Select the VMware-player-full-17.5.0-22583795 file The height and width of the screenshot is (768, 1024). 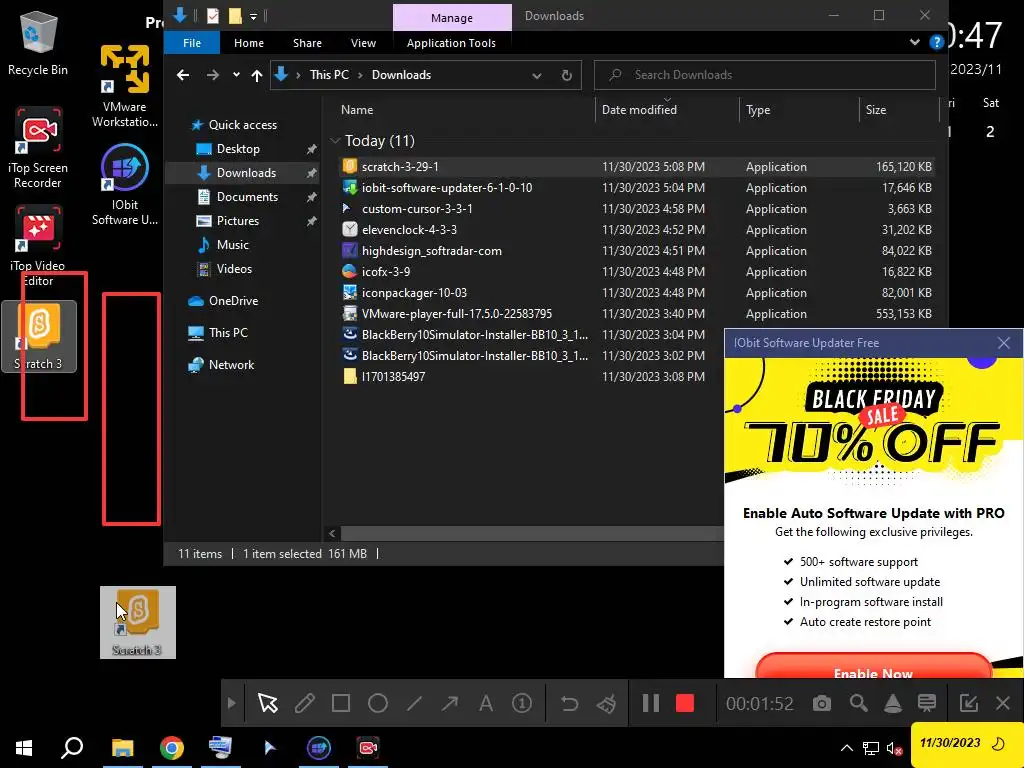click(x=457, y=314)
